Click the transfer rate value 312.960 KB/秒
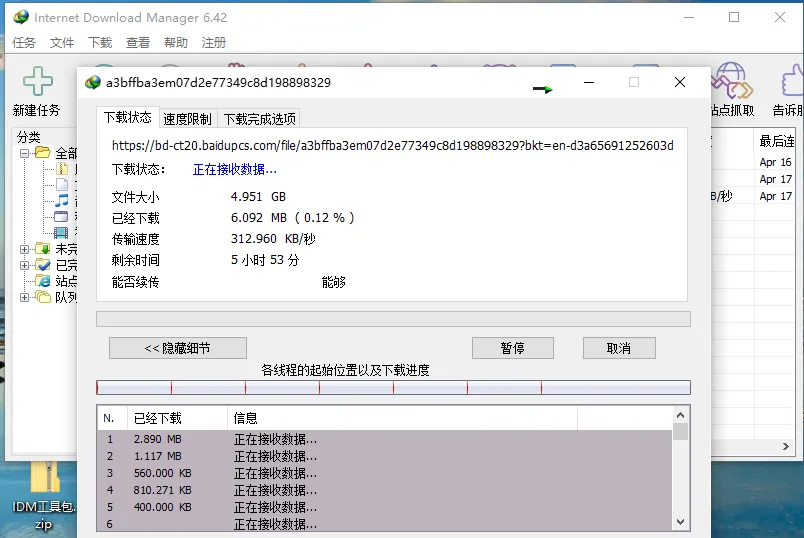 (273, 239)
